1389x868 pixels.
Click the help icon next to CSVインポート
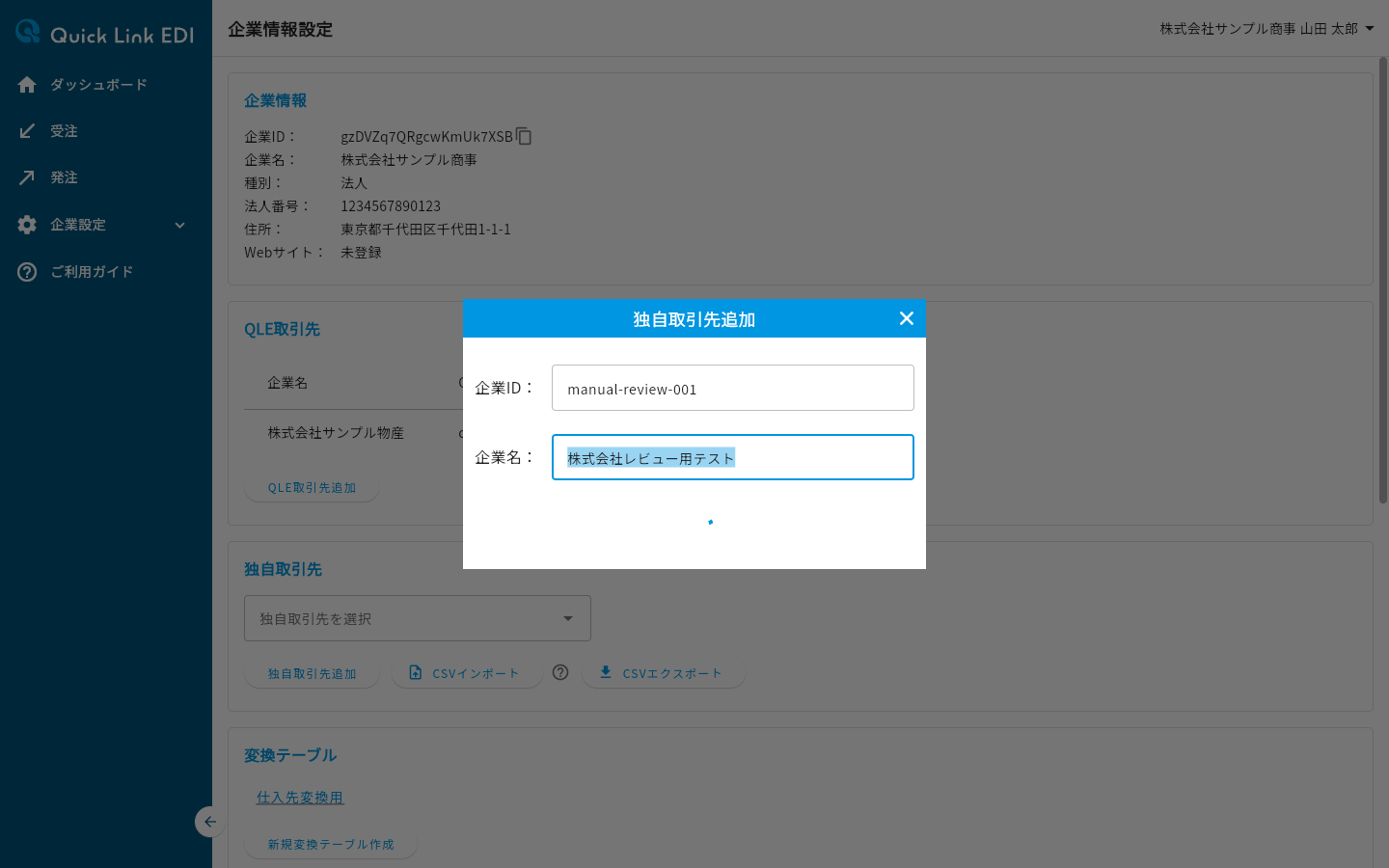[x=560, y=672]
